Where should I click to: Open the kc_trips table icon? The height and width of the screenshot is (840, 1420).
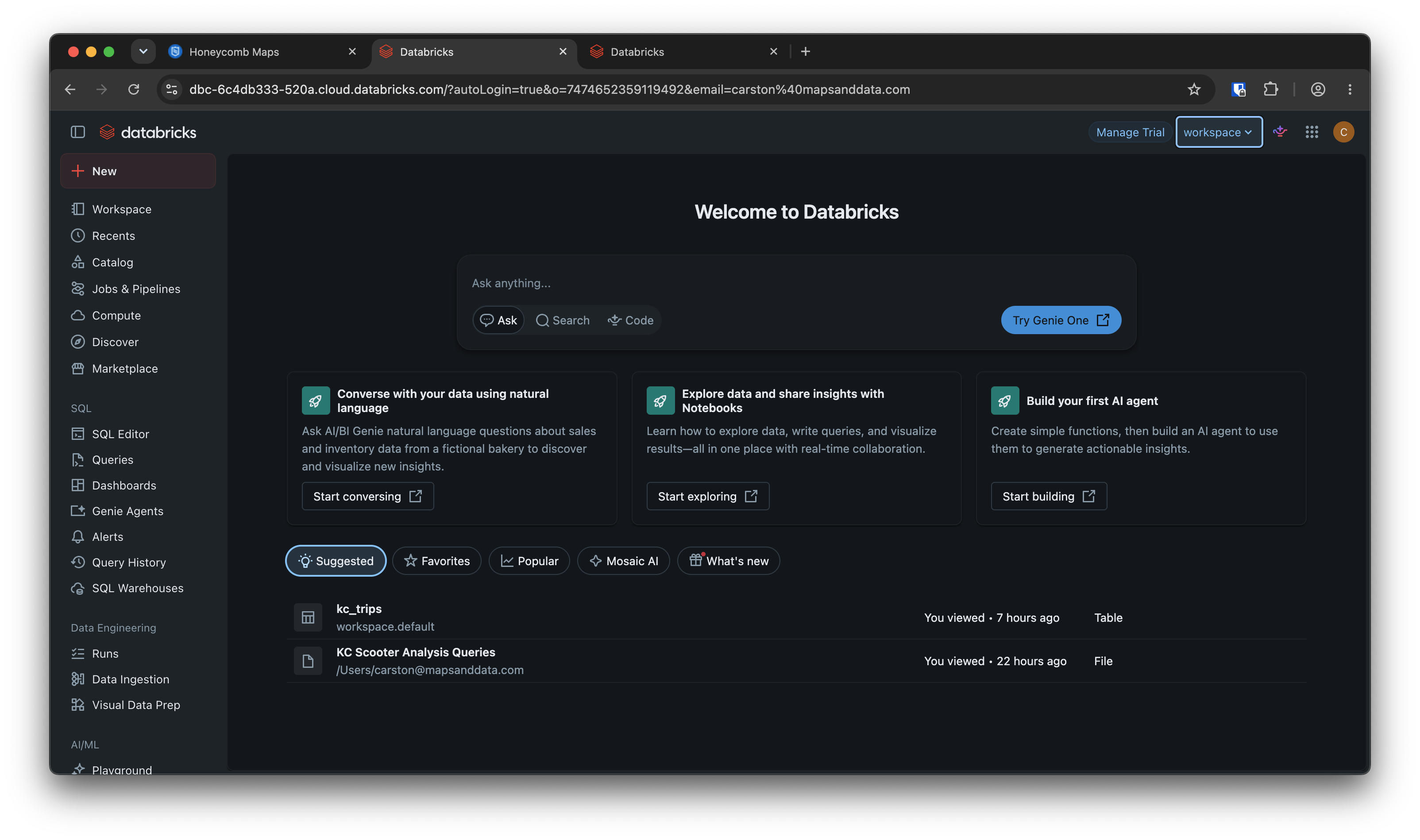[x=308, y=617]
